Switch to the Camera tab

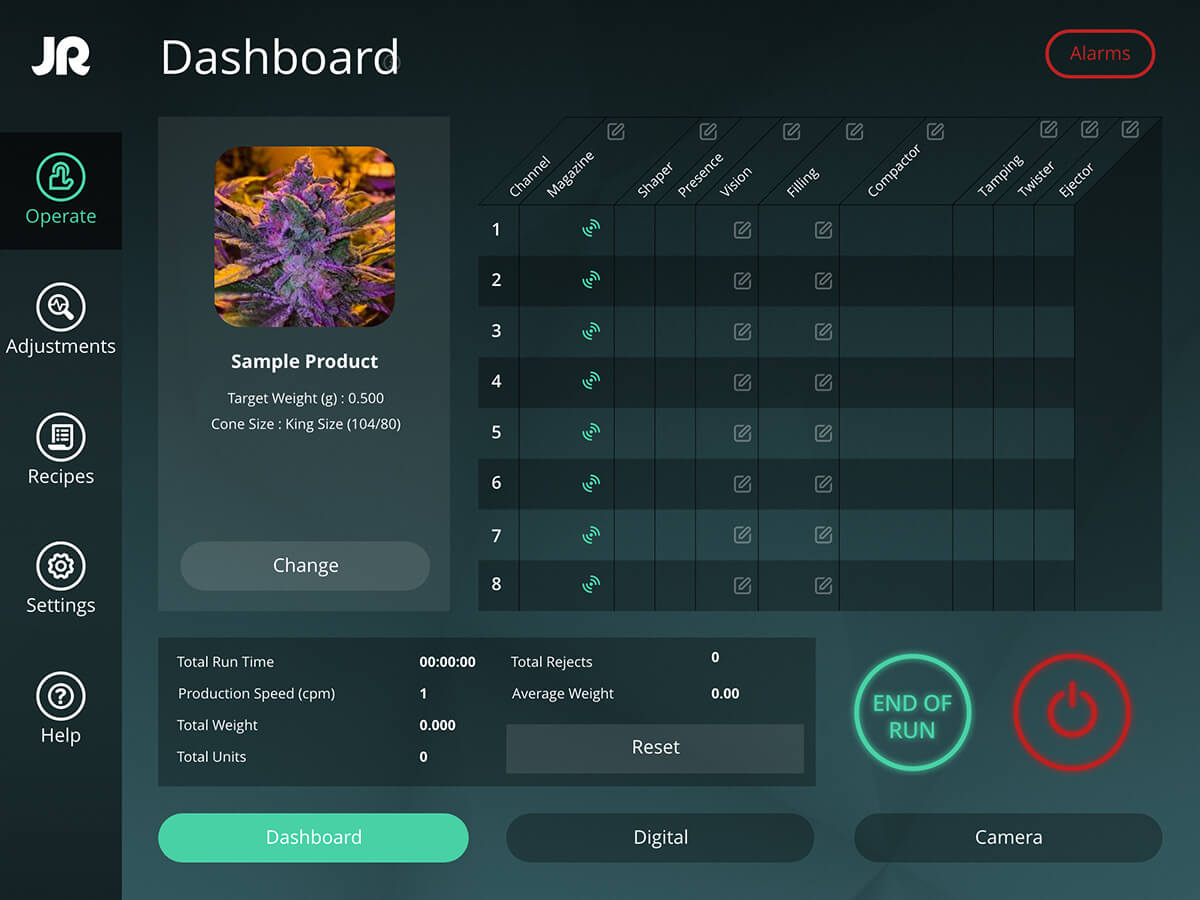(1008, 838)
